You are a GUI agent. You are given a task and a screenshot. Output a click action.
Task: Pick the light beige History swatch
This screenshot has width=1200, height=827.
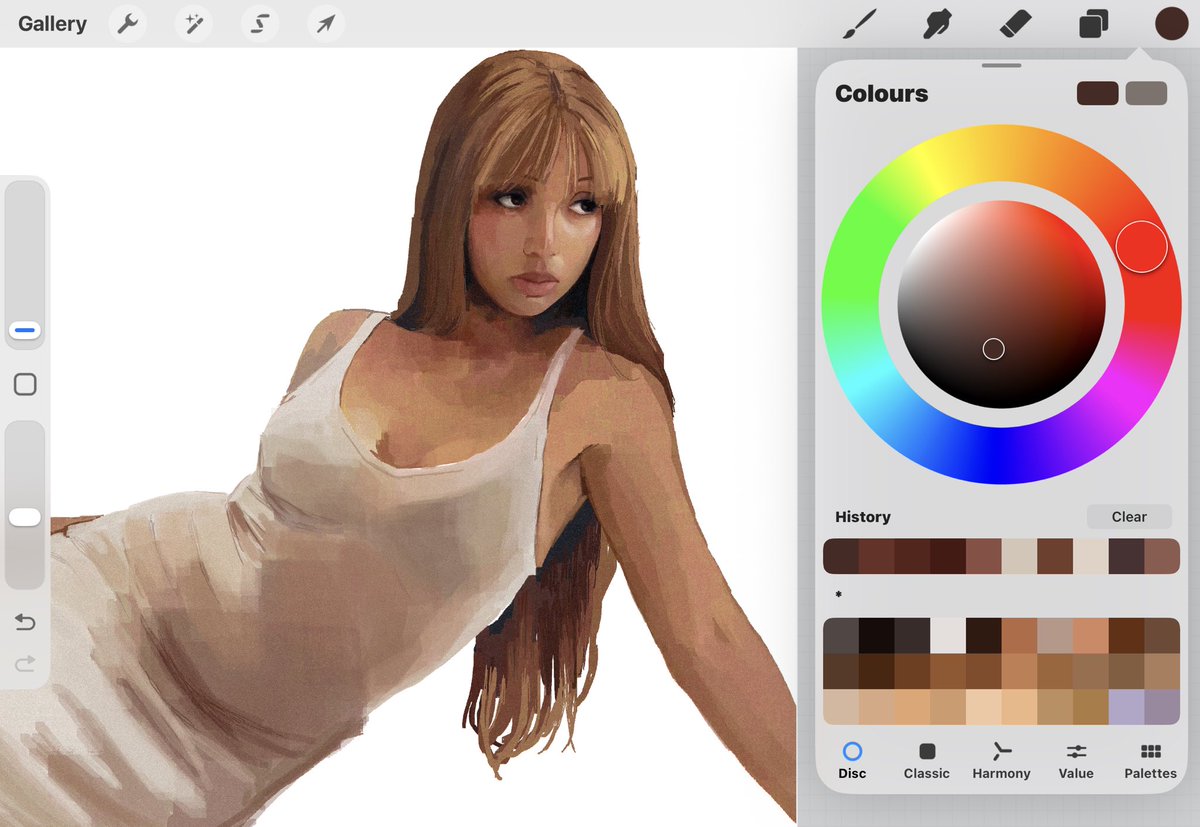[x=1020, y=556]
